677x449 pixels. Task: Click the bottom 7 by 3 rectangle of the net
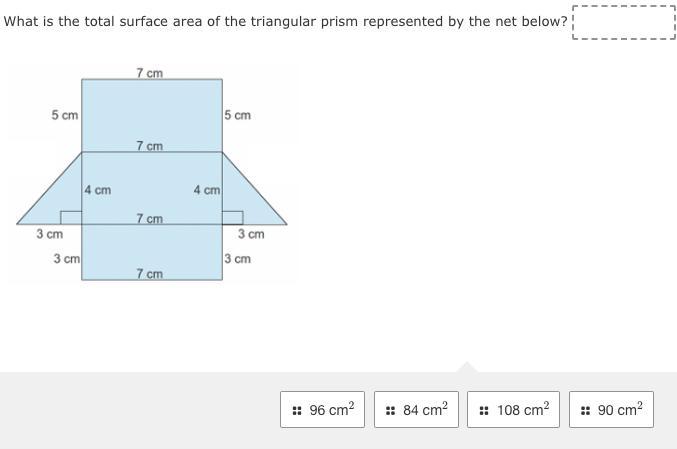[152, 252]
